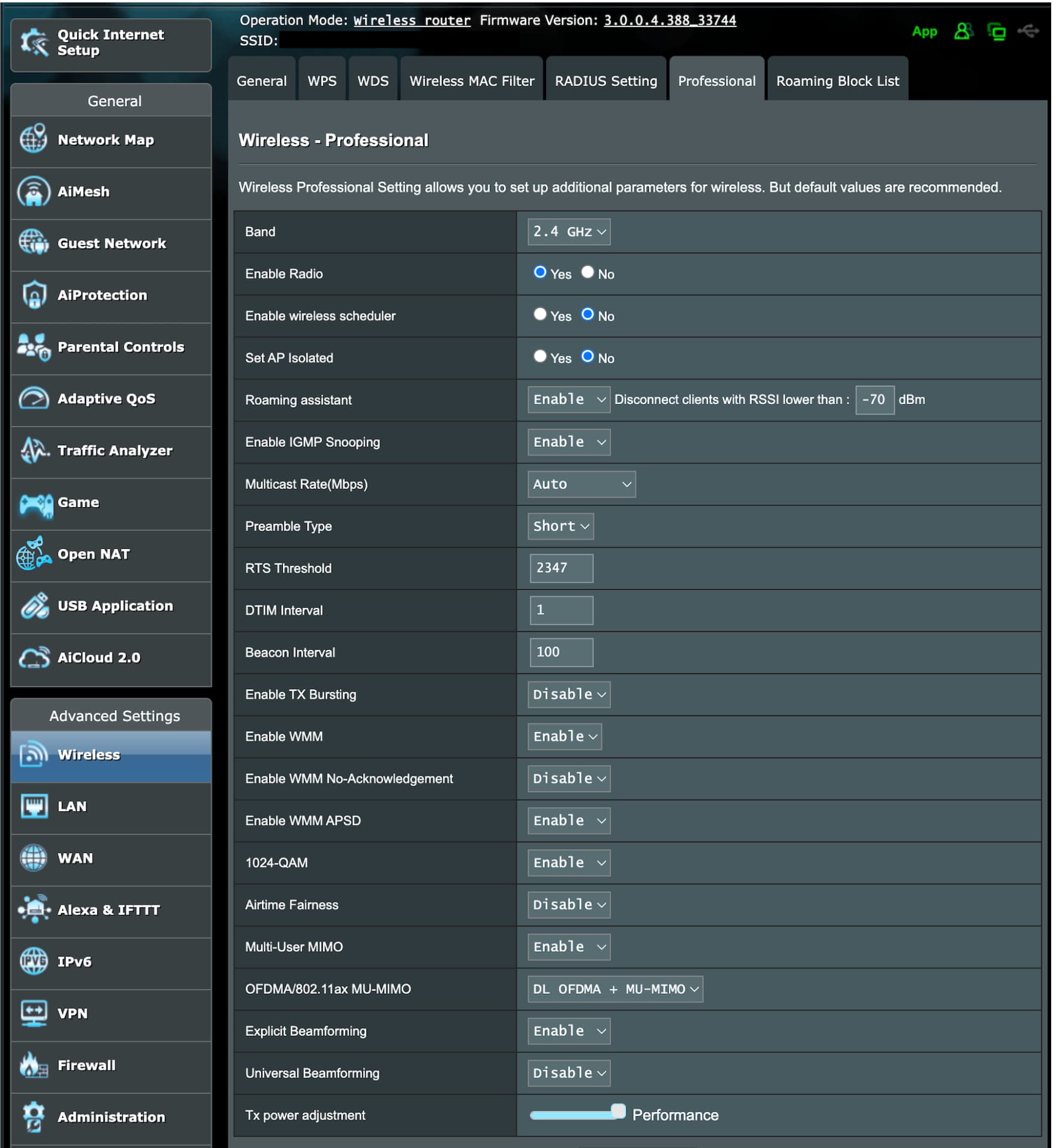Open Enable TX Bursting dropdown

point(569,694)
